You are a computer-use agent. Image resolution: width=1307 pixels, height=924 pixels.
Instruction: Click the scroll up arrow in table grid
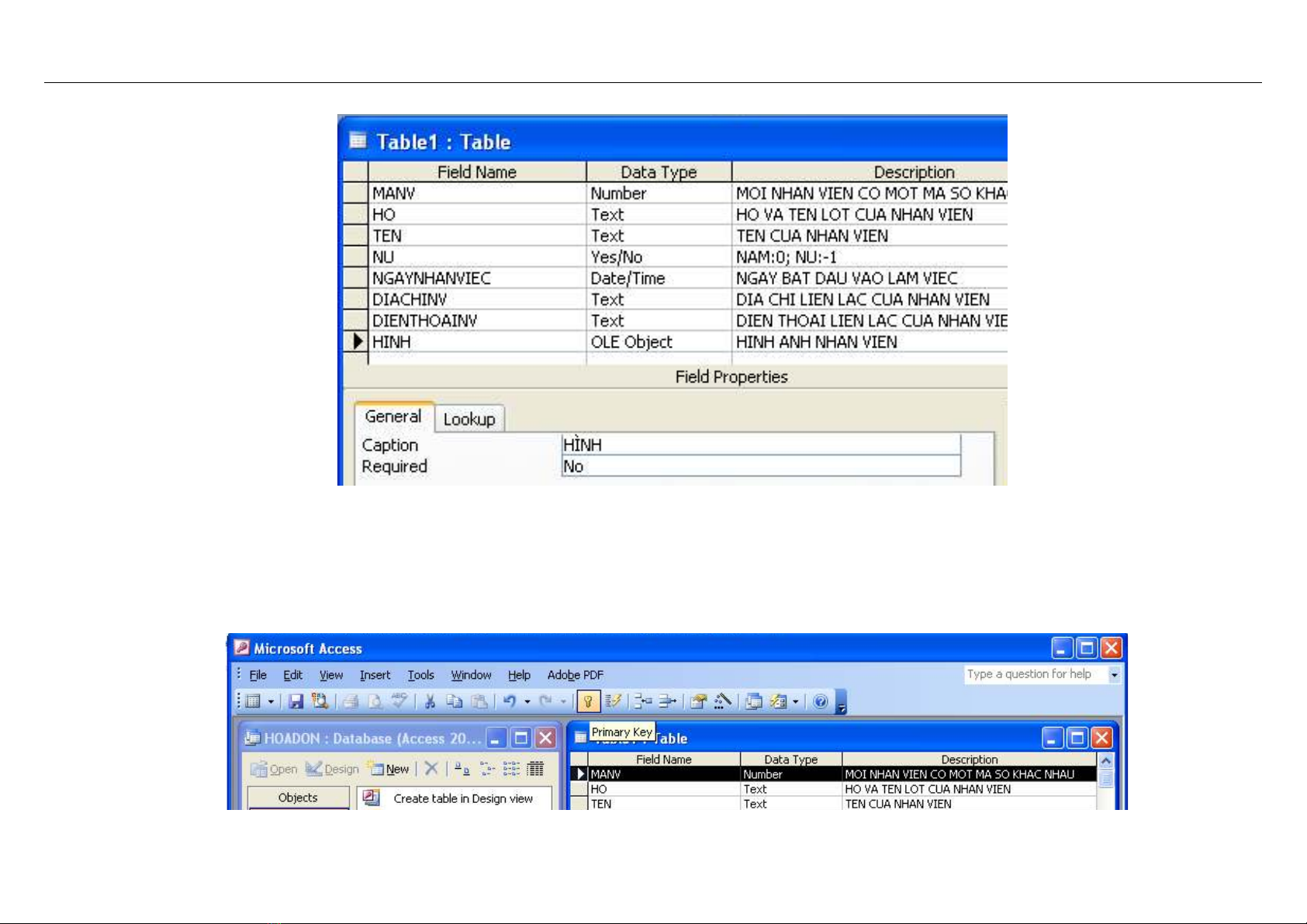[1105, 761]
